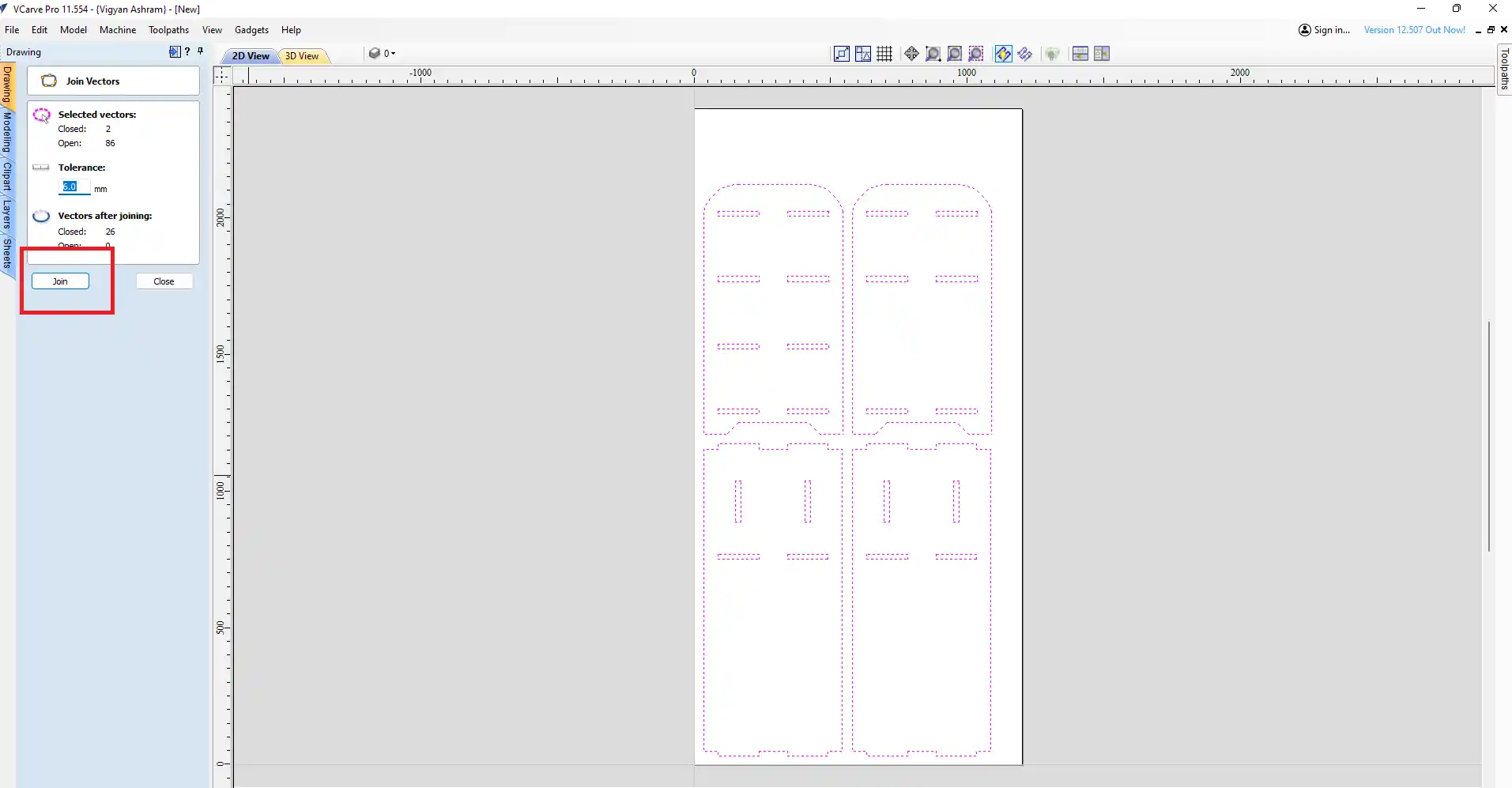Screen dimensions: 1512x788
Task: Click the Tolerance value input field
Action: (74, 187)
